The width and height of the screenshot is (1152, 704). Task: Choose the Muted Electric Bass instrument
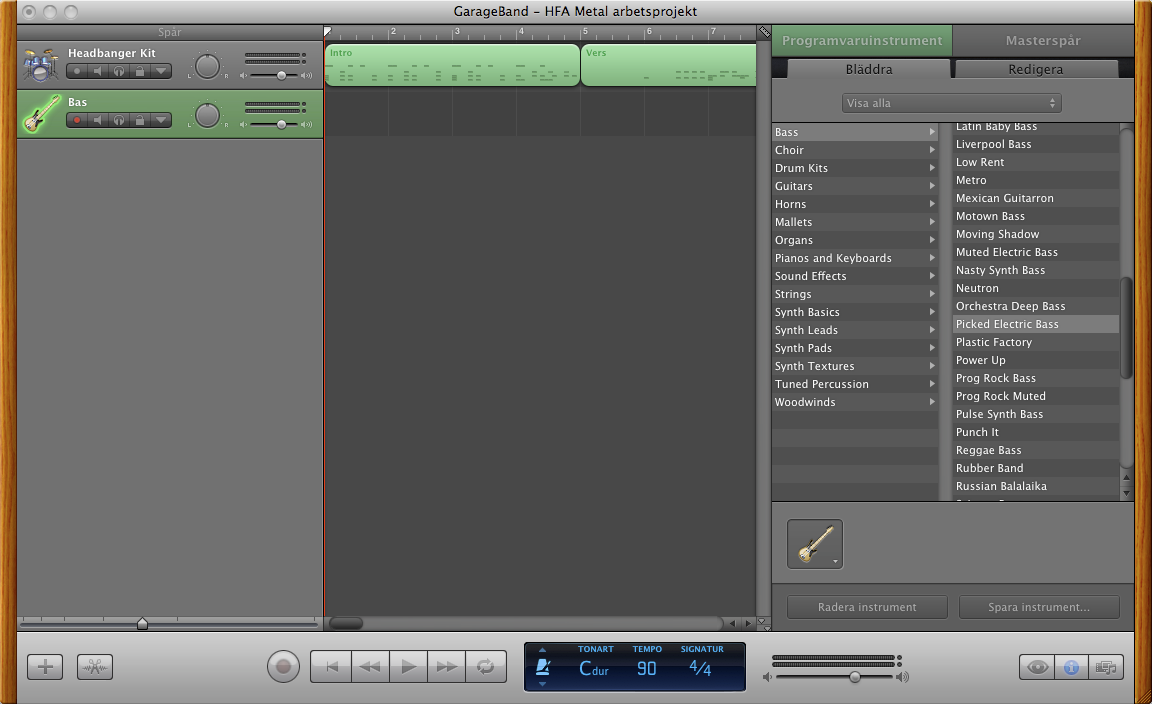[x=1035, y=252]
